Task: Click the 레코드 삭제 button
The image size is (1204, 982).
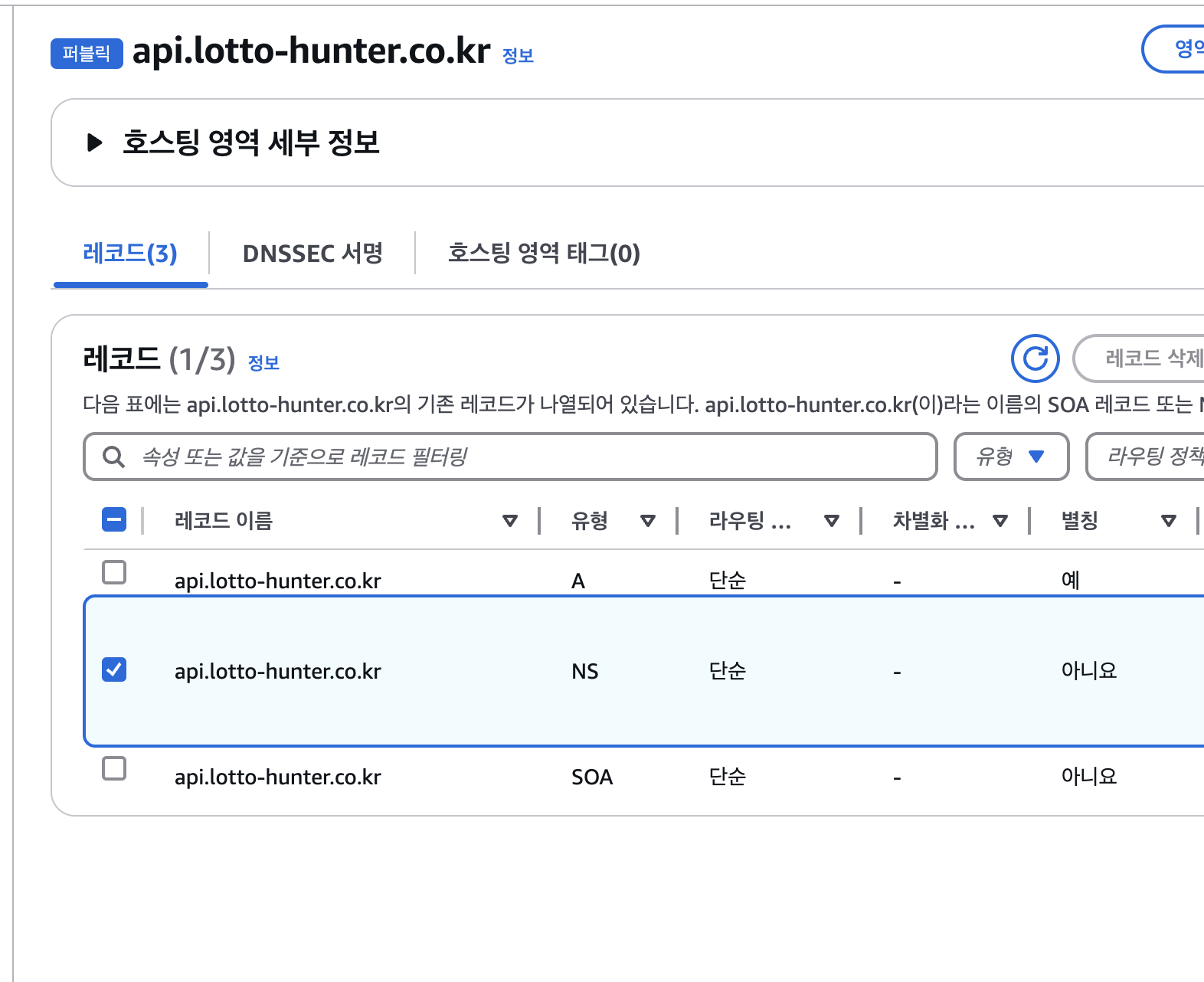Action: 1139,358
